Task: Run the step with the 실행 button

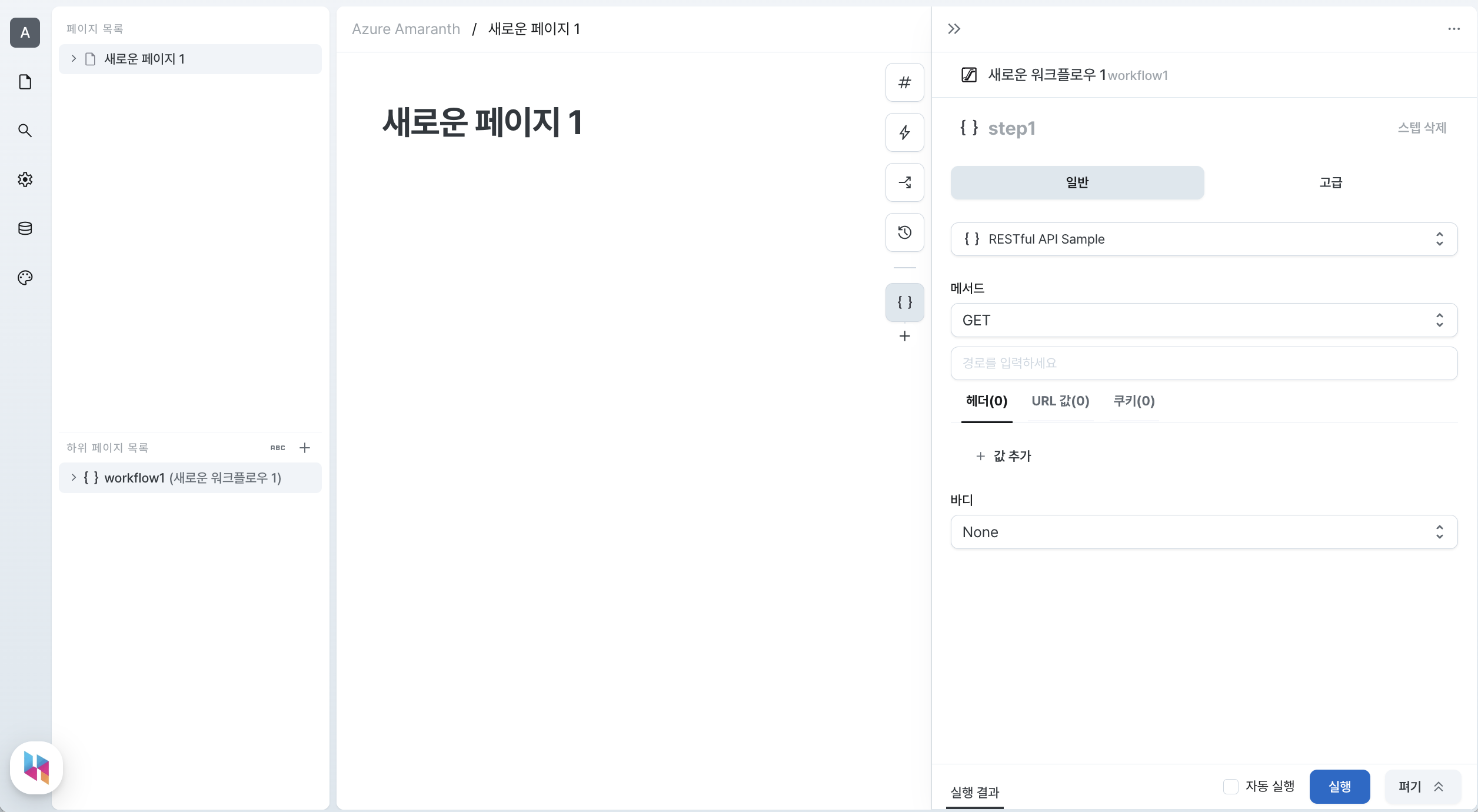Action: click(1340, 787)
